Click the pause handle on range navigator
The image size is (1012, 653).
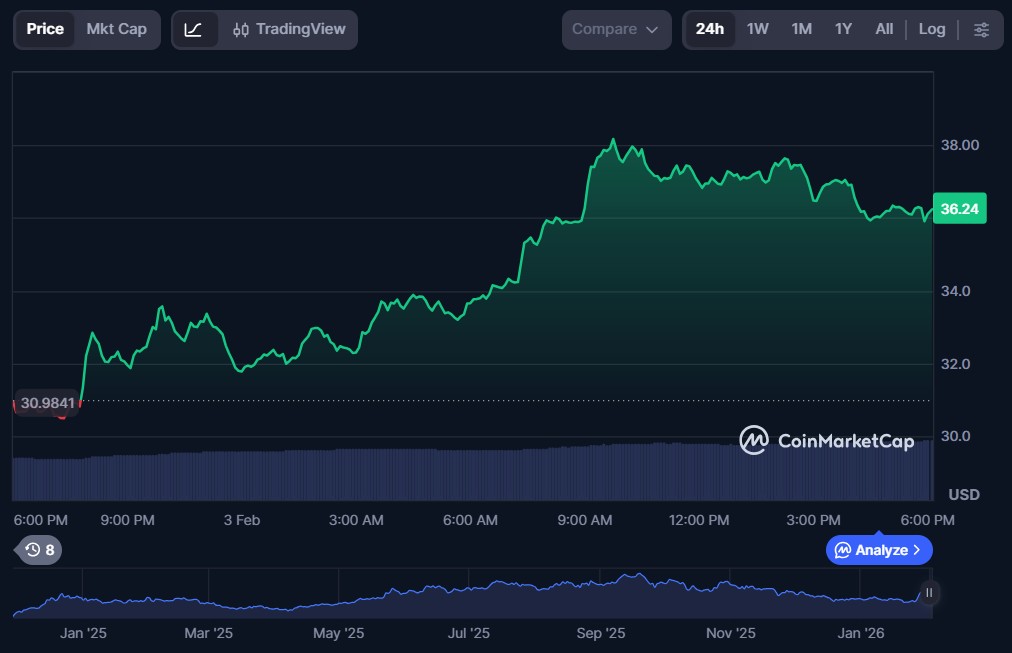click(929, 593)
